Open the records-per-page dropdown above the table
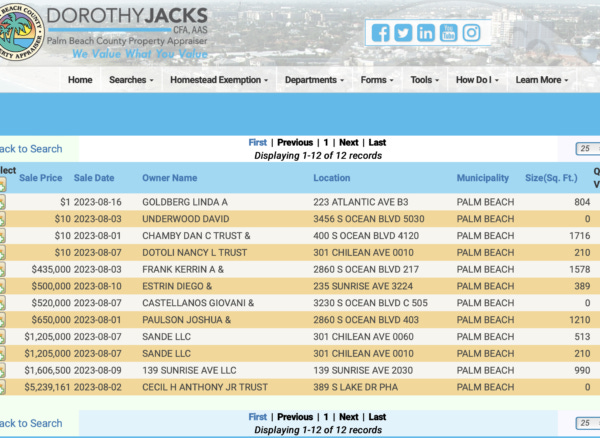This screenshot has height=438, width=600. [x=588, y=148]
